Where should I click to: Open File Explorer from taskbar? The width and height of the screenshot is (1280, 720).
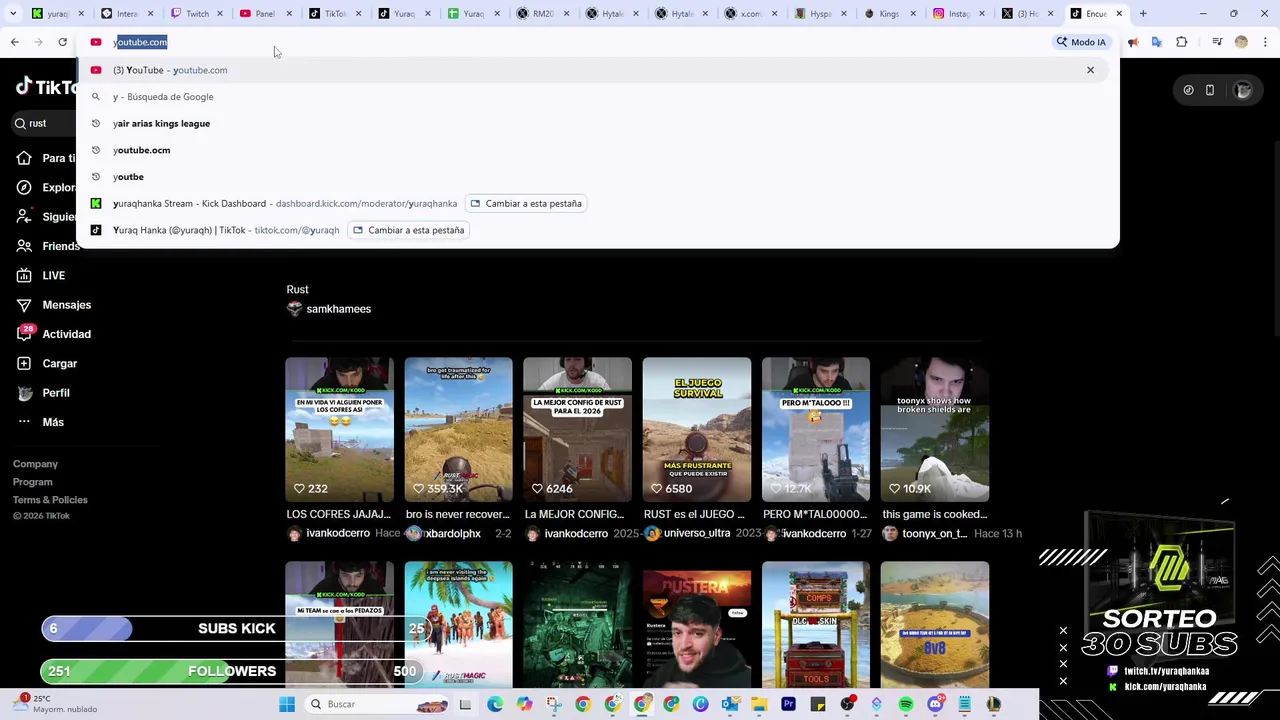(x=759, y=704)
